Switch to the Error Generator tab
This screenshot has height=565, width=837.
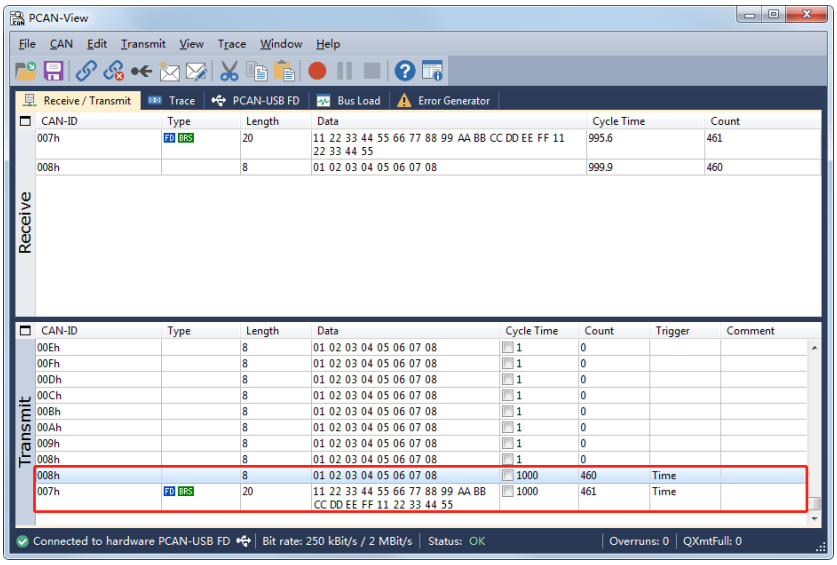pyautogui.click(x=444, y=100)
